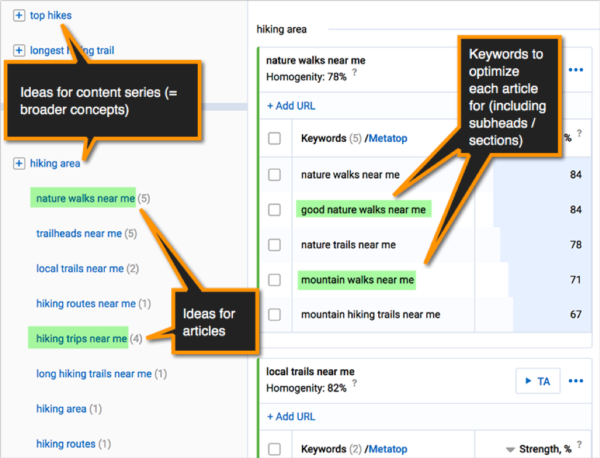Click strength value 78

(x=576, y=245)
